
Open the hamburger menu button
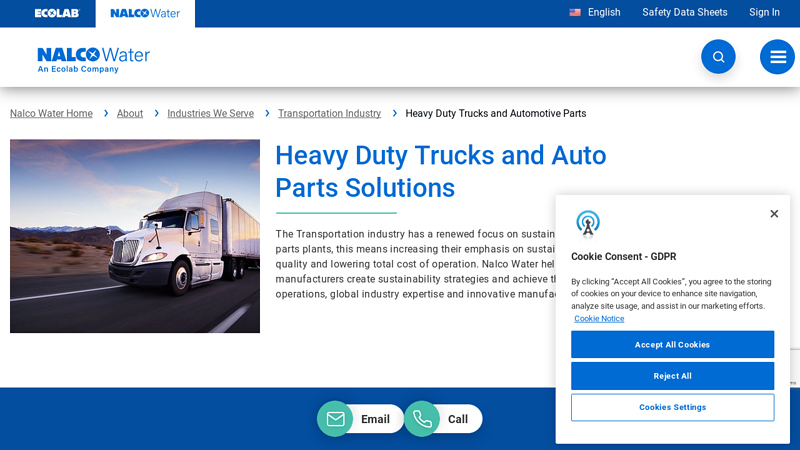777,57
